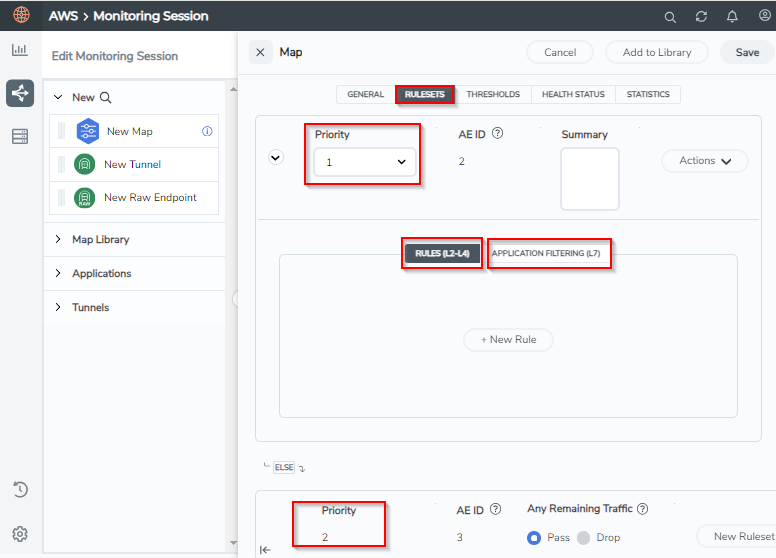Screen dimensions: 776x558
Task: Switch to the Statistics tab
Action: tap(648, 94)
